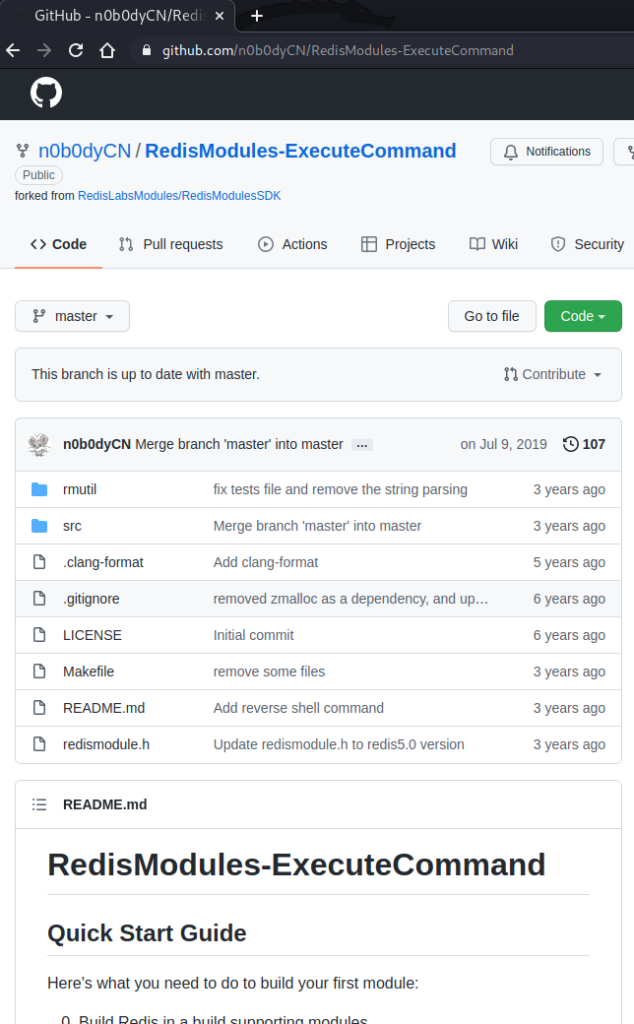Switch to Pull requests tab

(171, 244)
